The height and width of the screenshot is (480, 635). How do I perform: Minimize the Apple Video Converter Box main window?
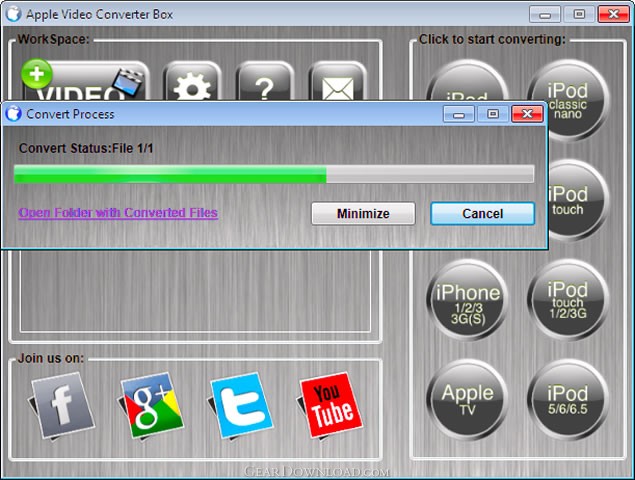pos(545,14)
